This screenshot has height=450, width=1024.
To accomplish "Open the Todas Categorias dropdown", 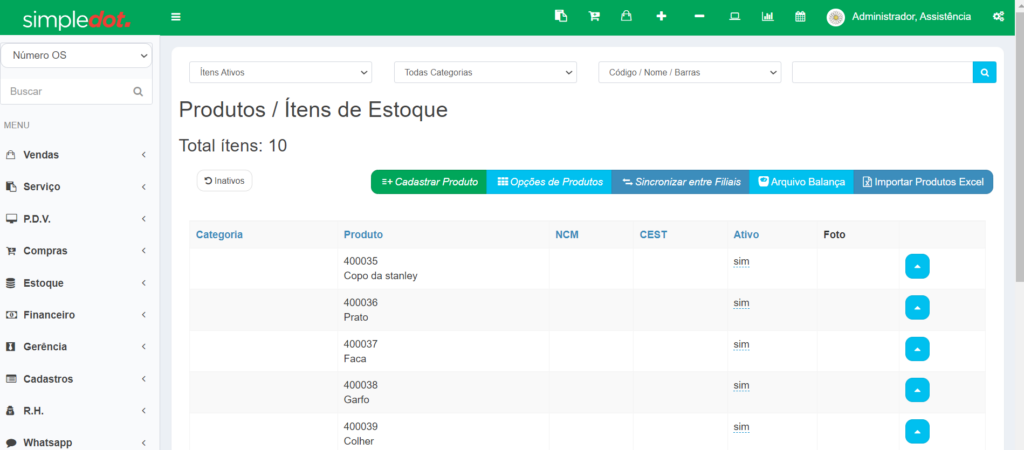I will pos(485,73).
